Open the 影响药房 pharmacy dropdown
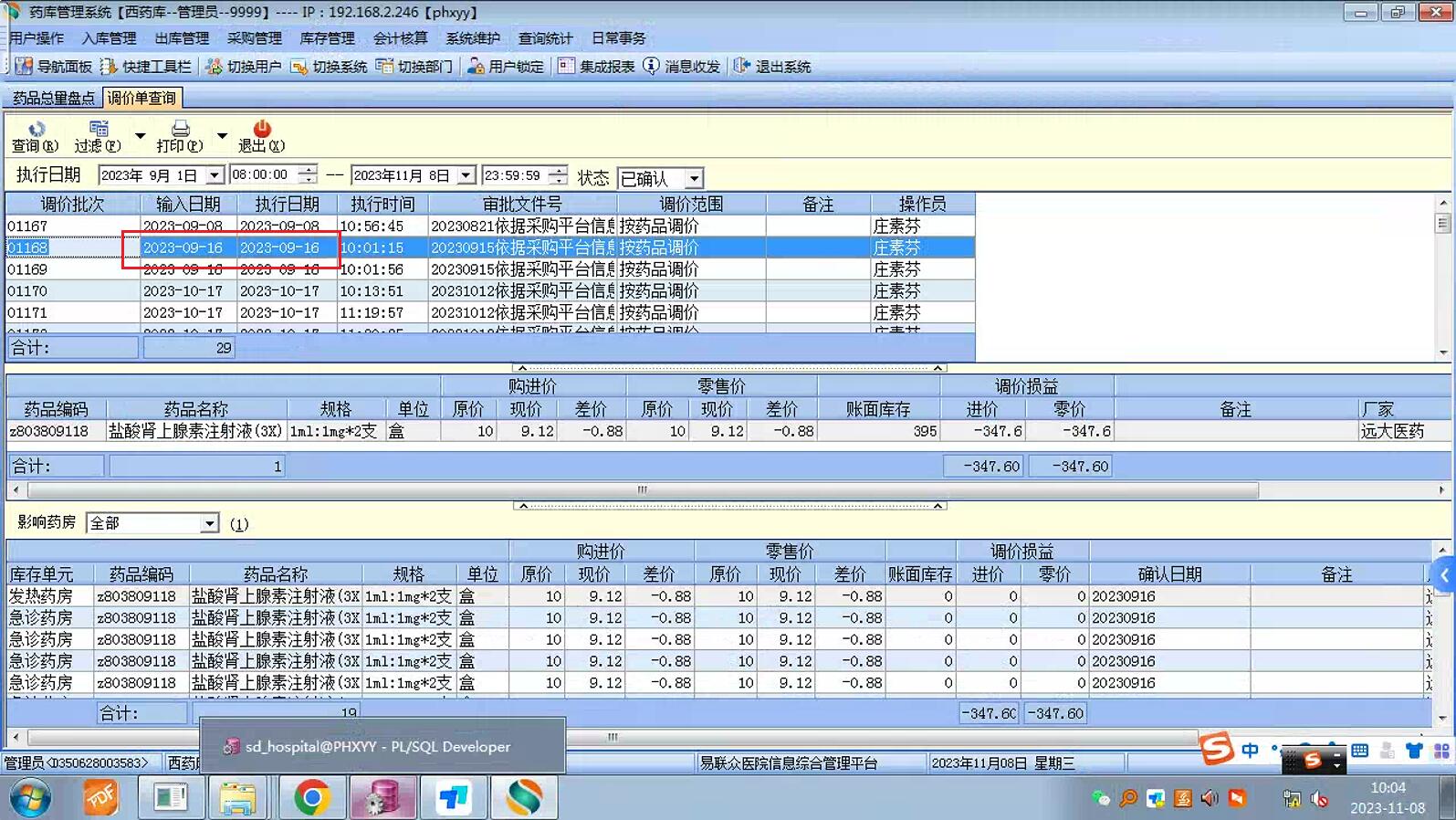 [x=209, y=523]
